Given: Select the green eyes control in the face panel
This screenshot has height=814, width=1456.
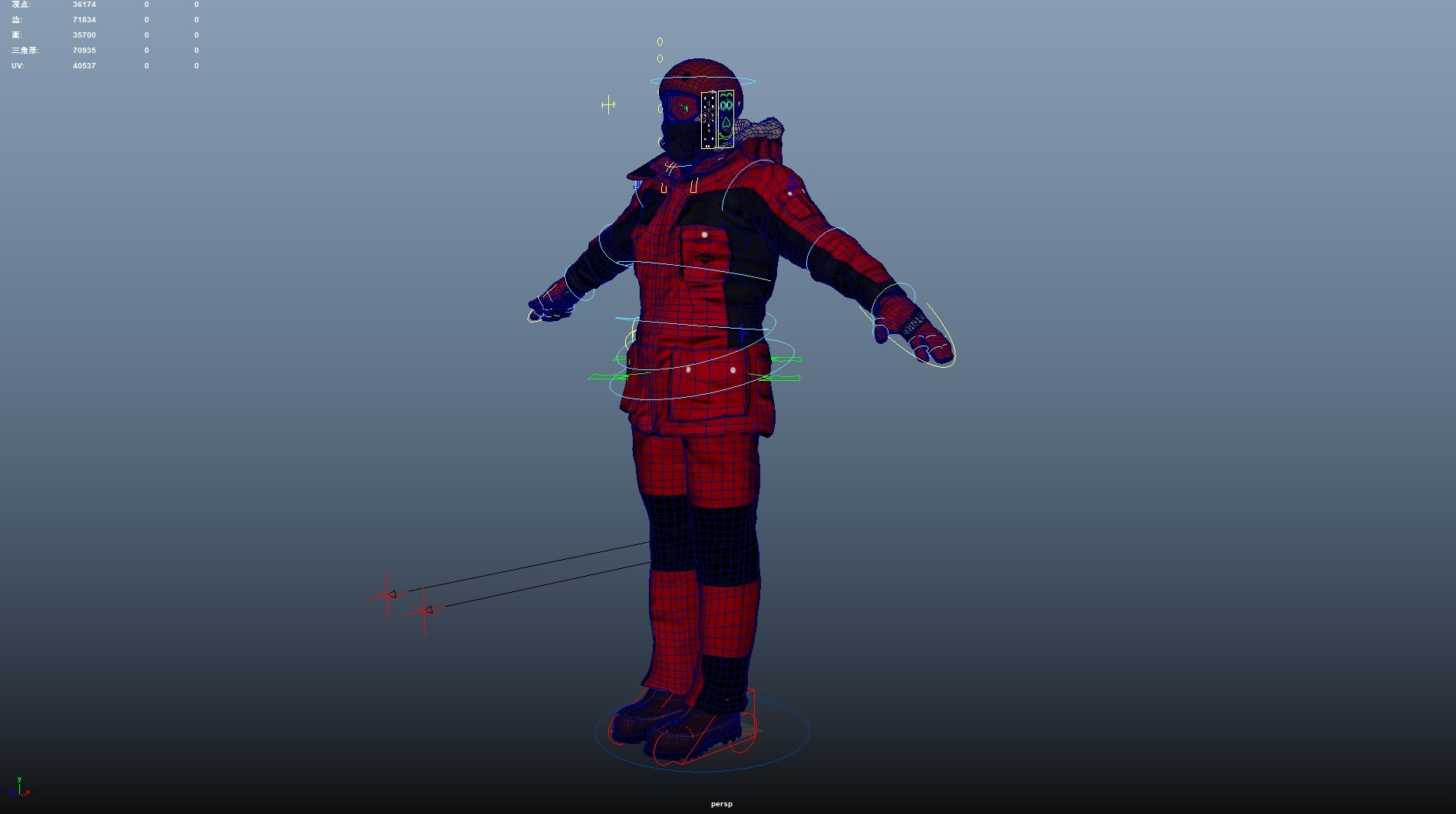Looking at the screenshot, I should (x=726, y=106).
